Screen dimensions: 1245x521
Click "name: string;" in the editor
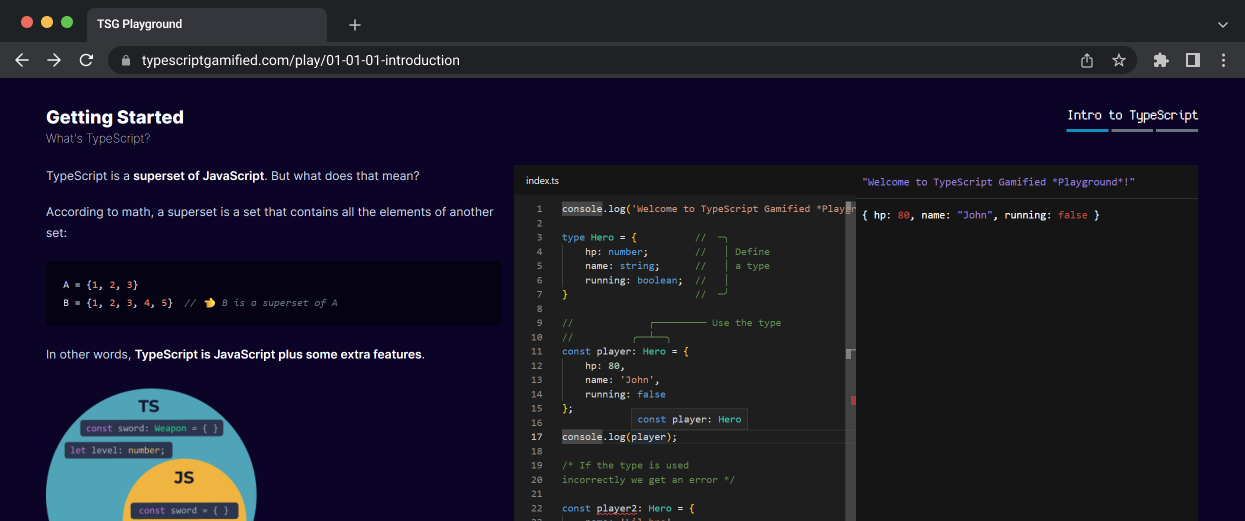(622, 266)
